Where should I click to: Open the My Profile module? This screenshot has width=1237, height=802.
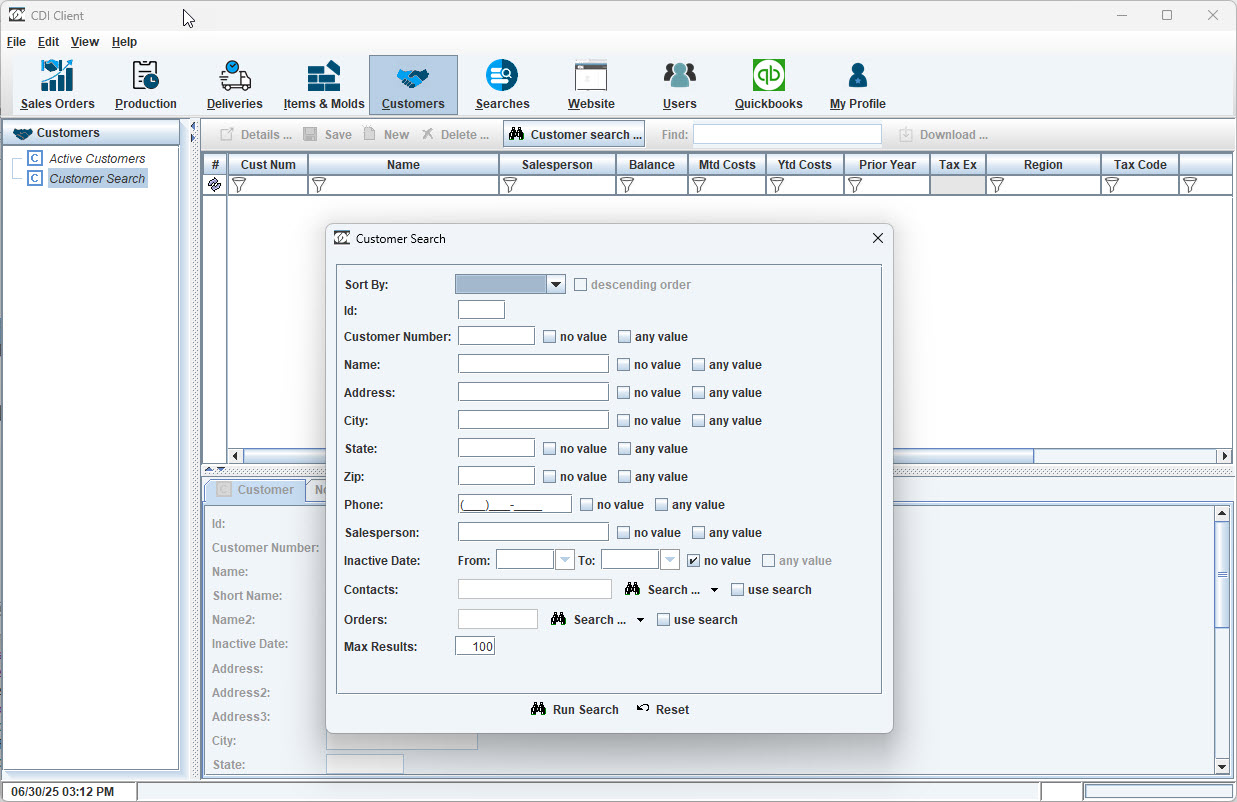point(858,85)
